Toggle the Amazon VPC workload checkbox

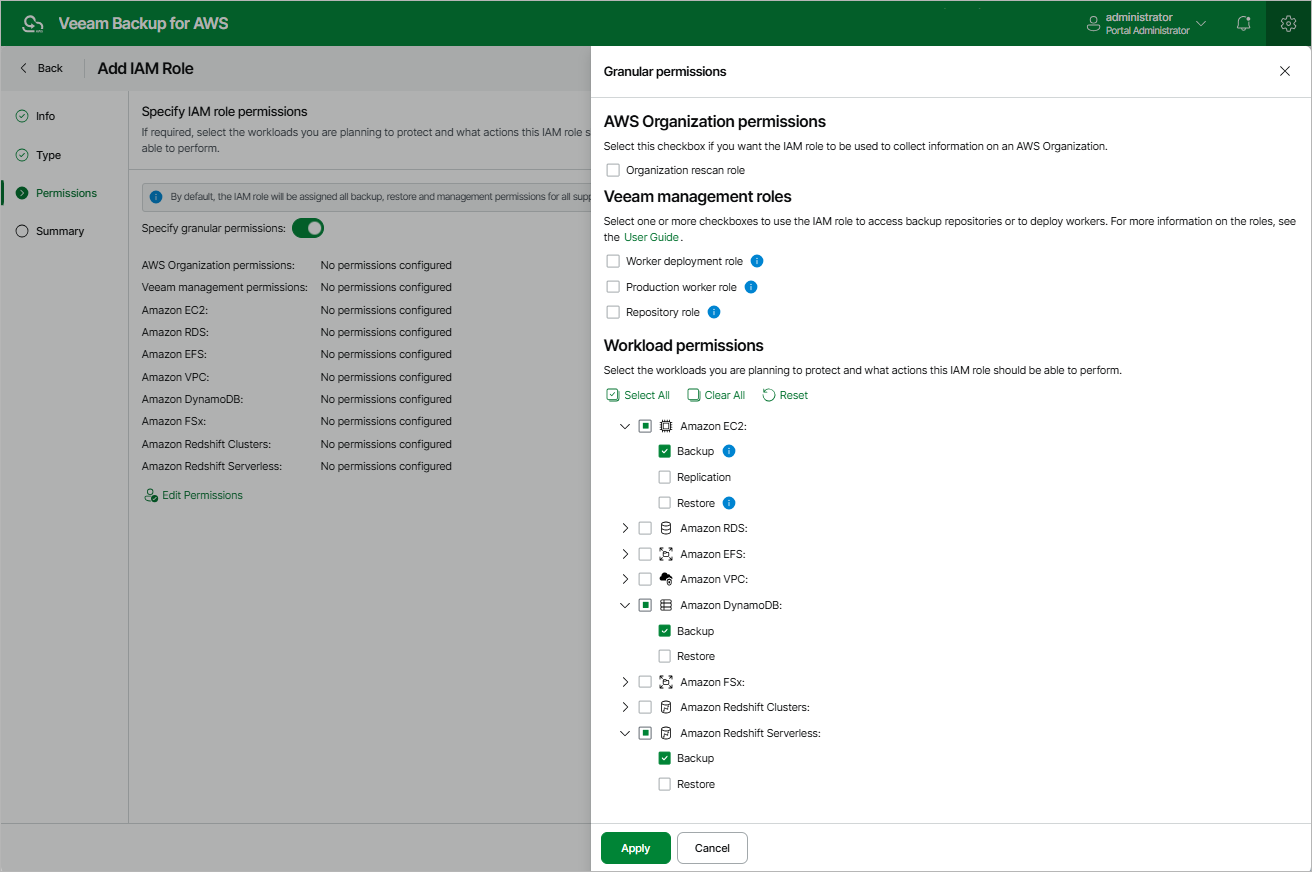click(x=645, y=579)
